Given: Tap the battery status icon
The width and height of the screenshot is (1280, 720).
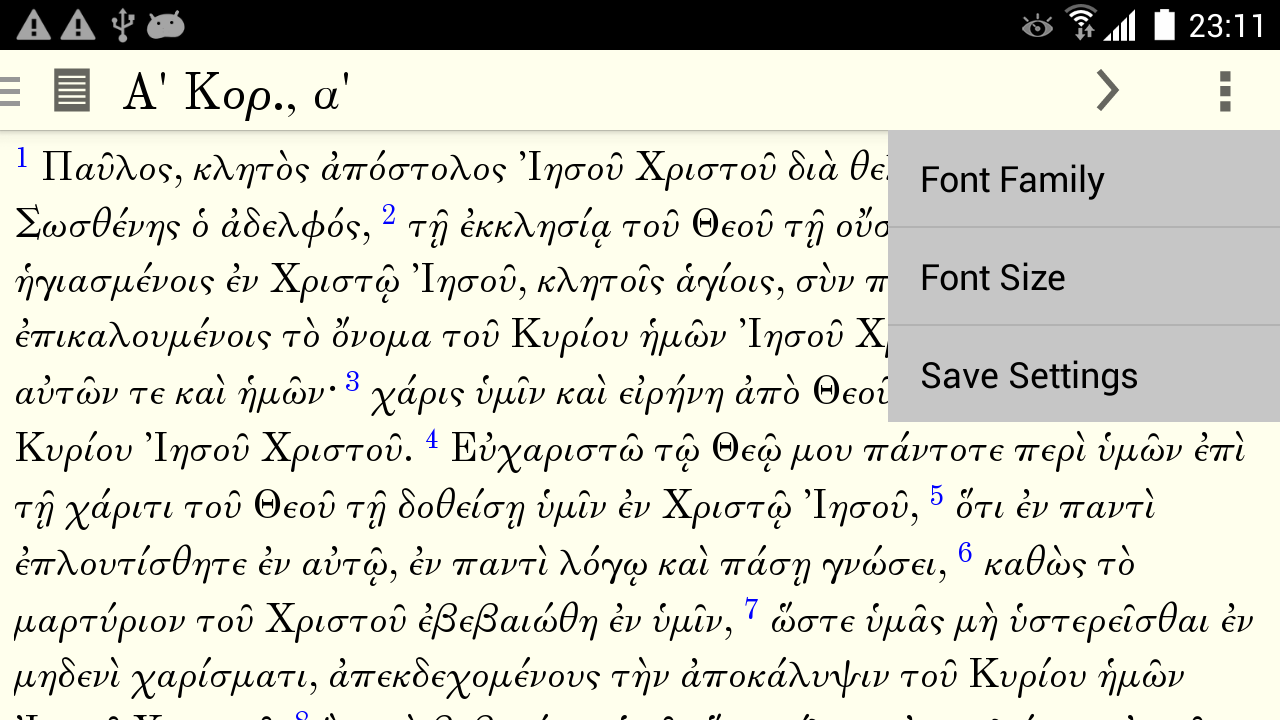Looking at the screenshot, I should (1164, 25).
